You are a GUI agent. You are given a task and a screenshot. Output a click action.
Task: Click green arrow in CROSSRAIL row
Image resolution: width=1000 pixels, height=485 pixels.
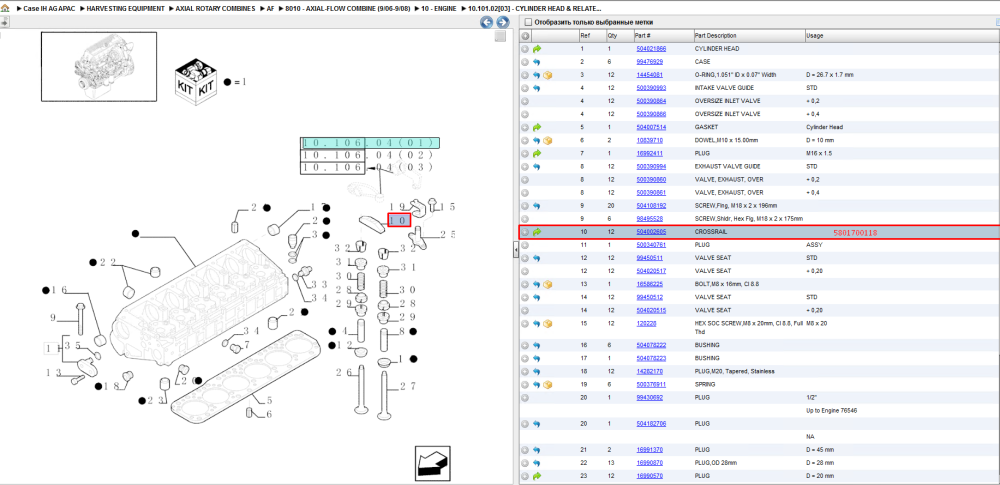point(536,232)
